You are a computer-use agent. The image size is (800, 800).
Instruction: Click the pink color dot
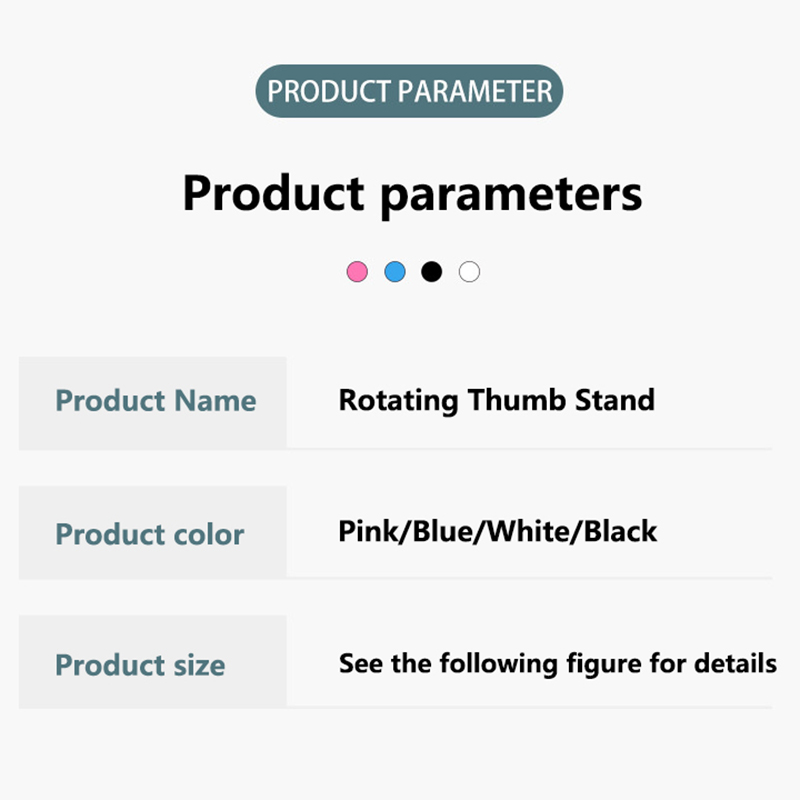[357, 272]
